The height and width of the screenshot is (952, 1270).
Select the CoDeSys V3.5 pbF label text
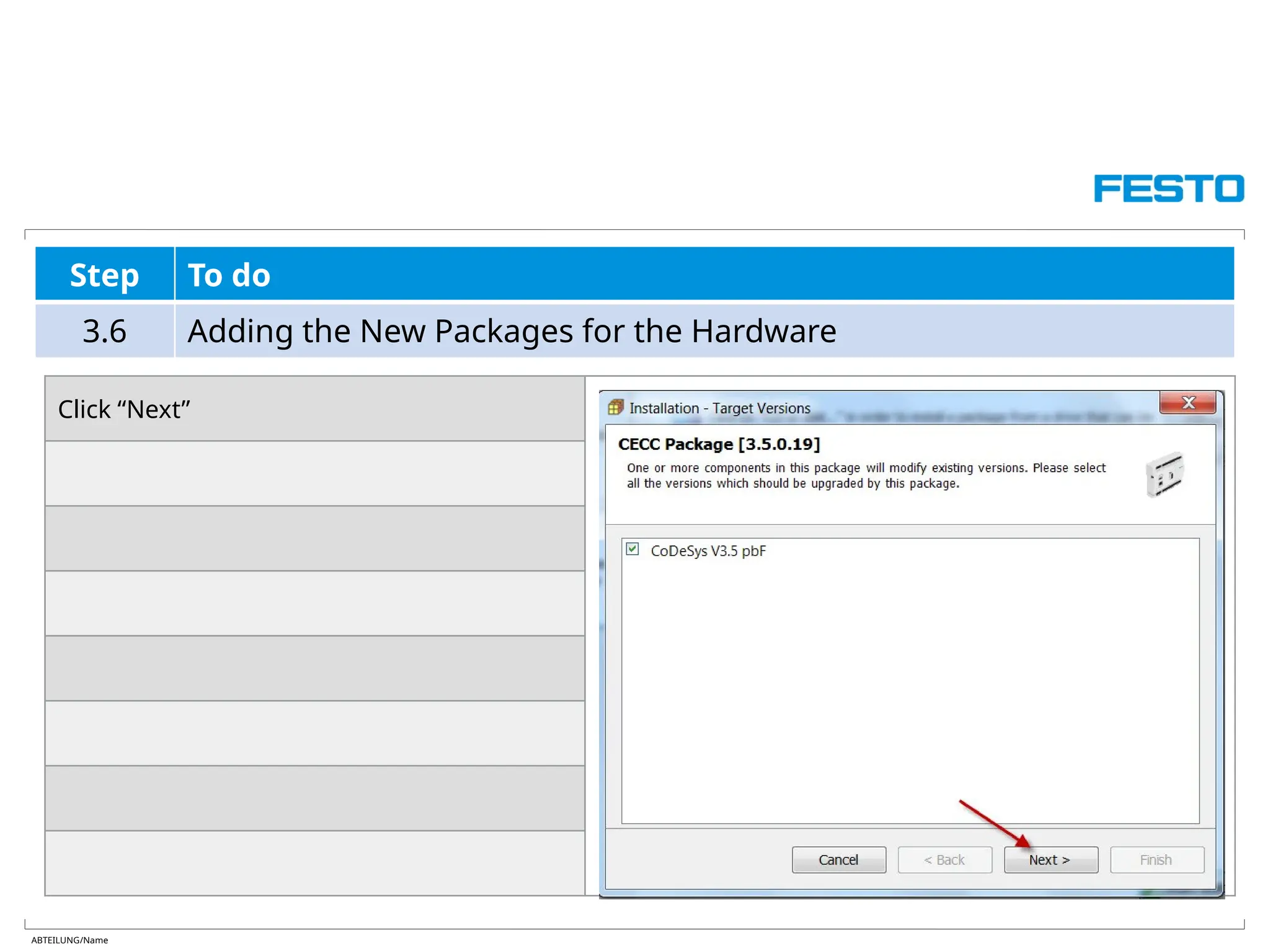[x=708, y=551]
